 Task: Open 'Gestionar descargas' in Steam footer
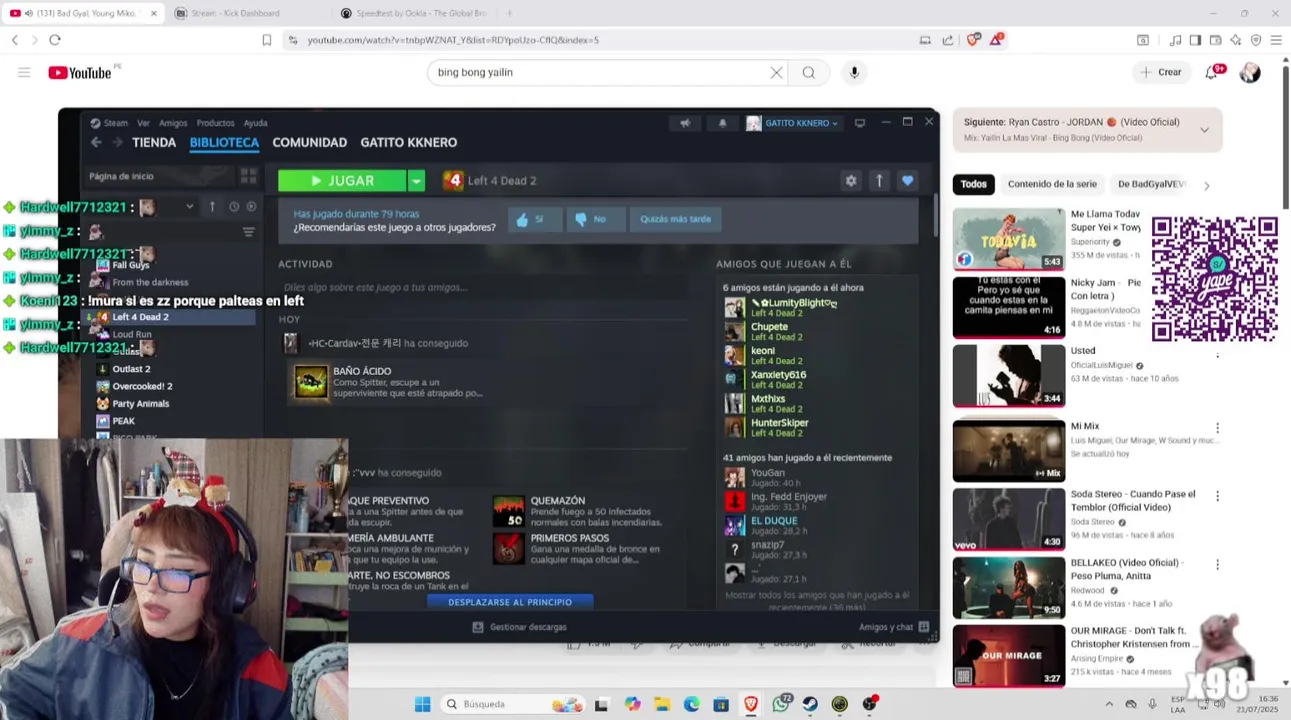(519, 627)
